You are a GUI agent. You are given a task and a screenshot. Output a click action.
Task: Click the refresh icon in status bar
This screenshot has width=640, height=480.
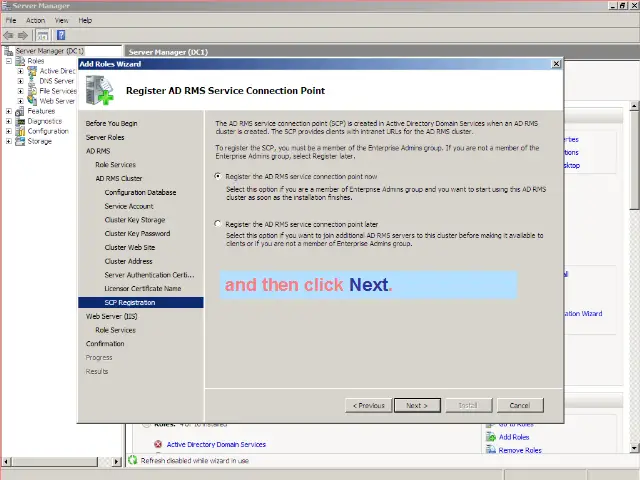pyautogui.click(x=133, y=460)
